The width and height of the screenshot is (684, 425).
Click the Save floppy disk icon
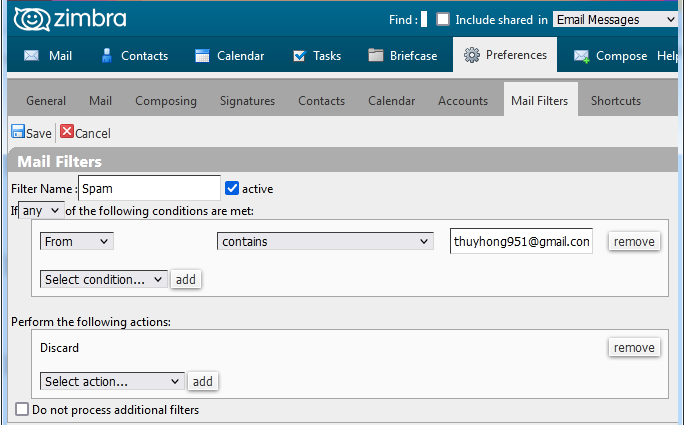(18, 131)
